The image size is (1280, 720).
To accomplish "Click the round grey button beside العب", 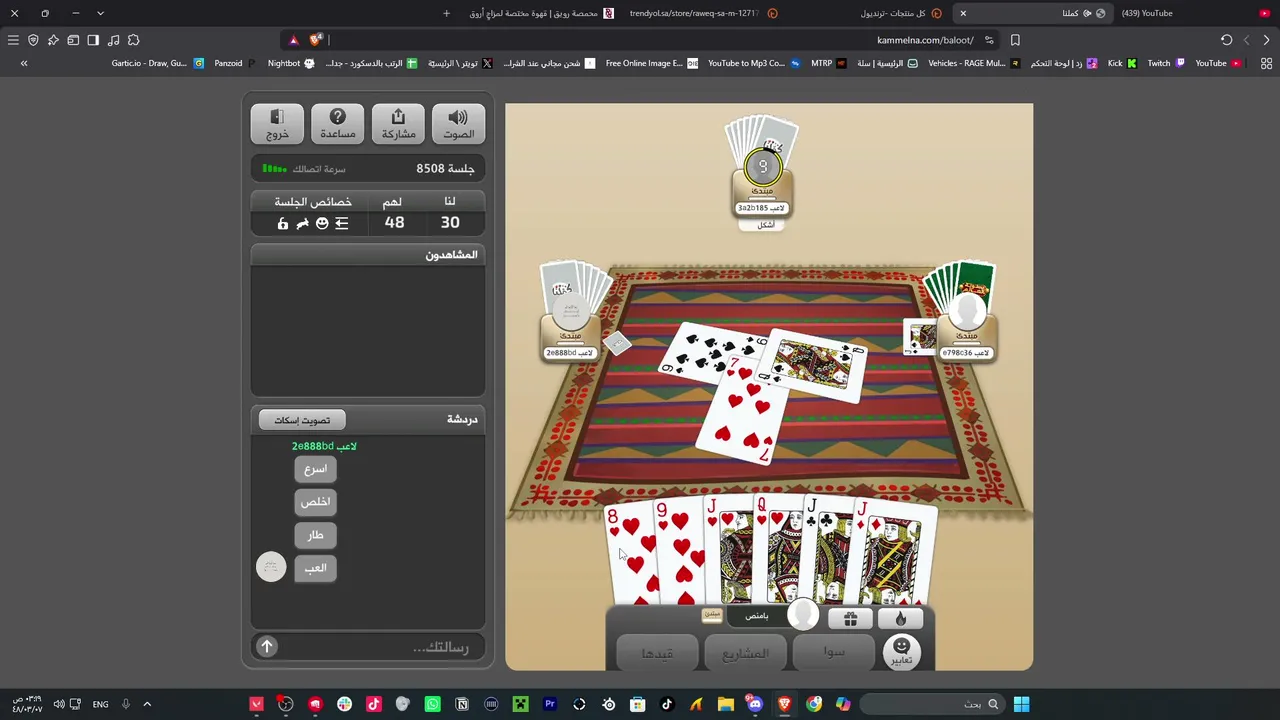I will [271, 567].
